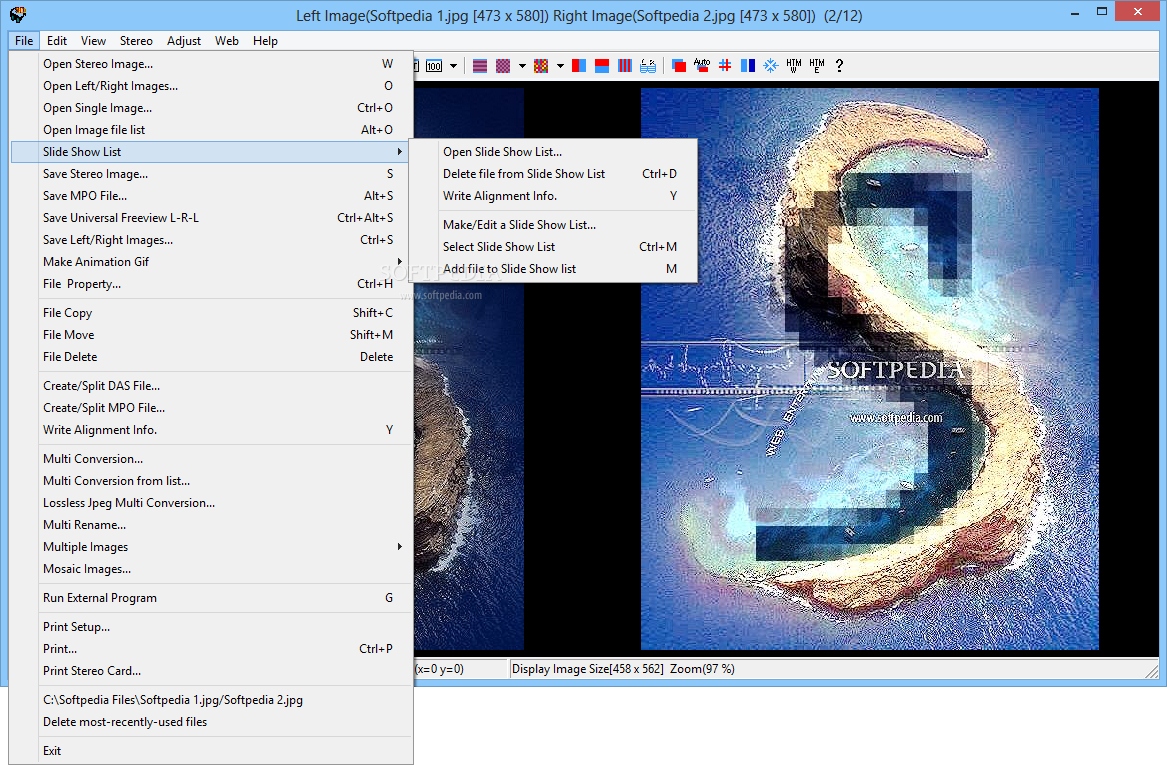Click the red-blue grid crosshair icon
The height and width of the screenshot is (765, 1167).
[x=725, y=65]
